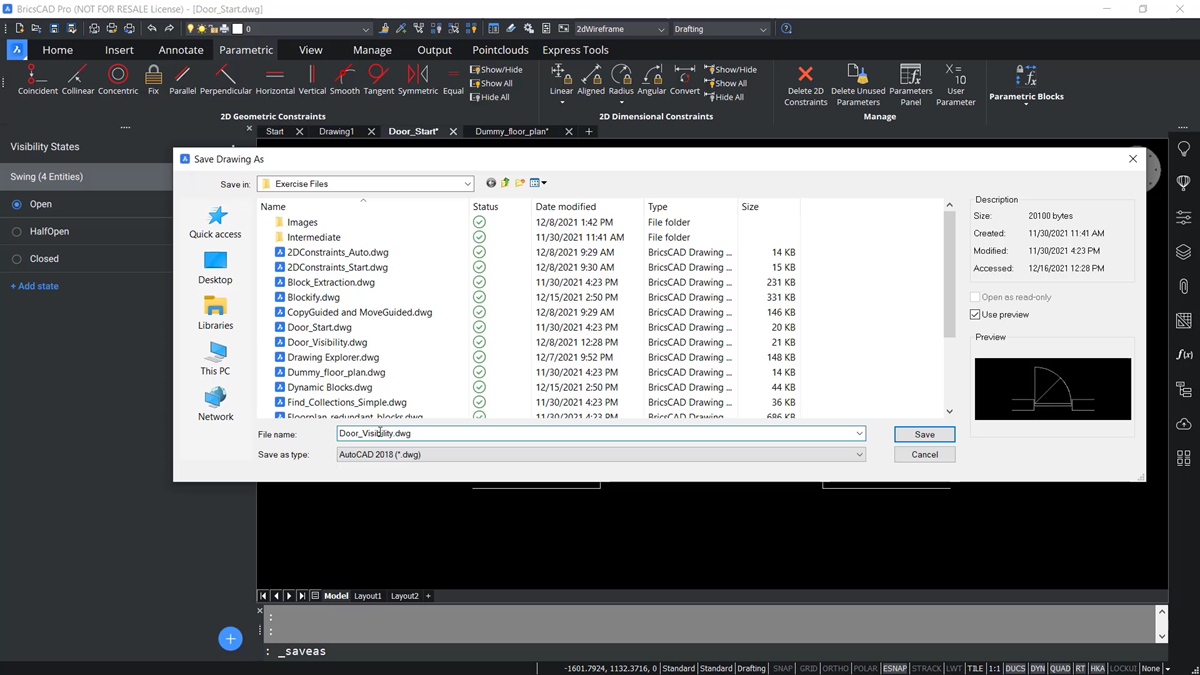Expand the Linear constraint dropdown
Image resolution: width=1200 pixels, height=675 pixels.
(x=561, y=102)
